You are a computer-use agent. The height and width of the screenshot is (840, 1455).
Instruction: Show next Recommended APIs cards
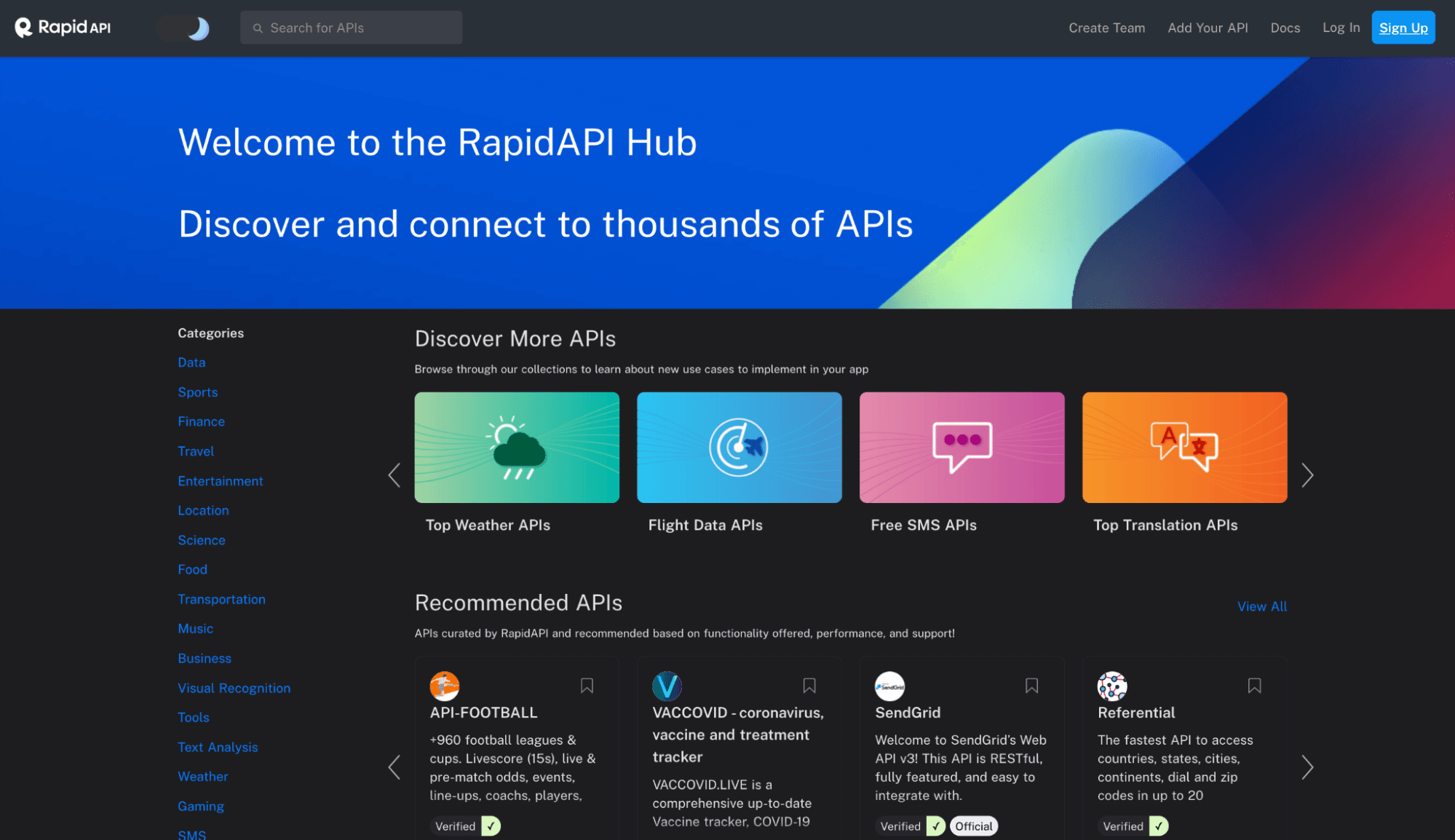point(1307,766)
